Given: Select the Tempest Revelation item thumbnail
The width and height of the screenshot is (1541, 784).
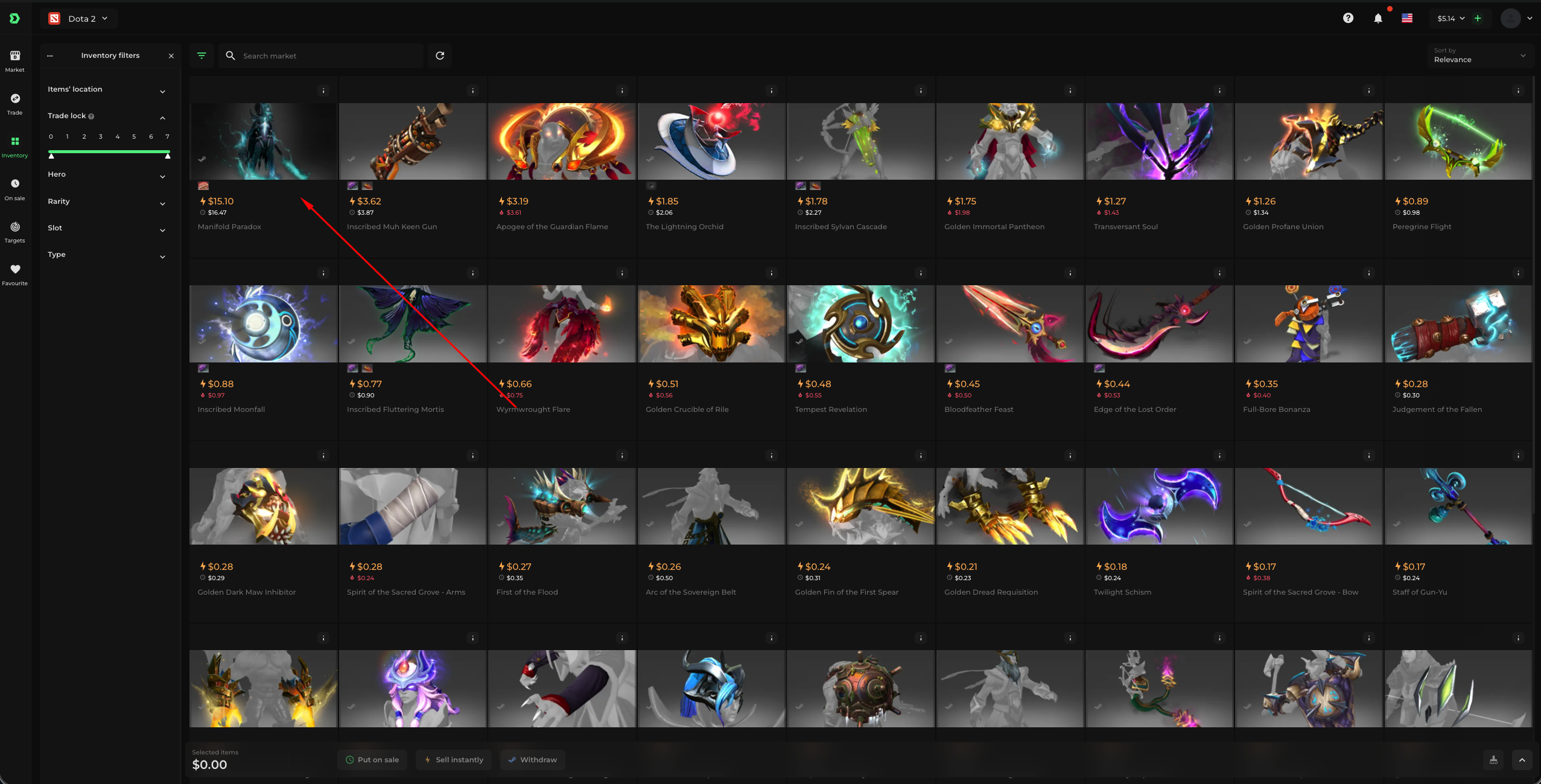Looking at the screenshot, I should [860, 324].
